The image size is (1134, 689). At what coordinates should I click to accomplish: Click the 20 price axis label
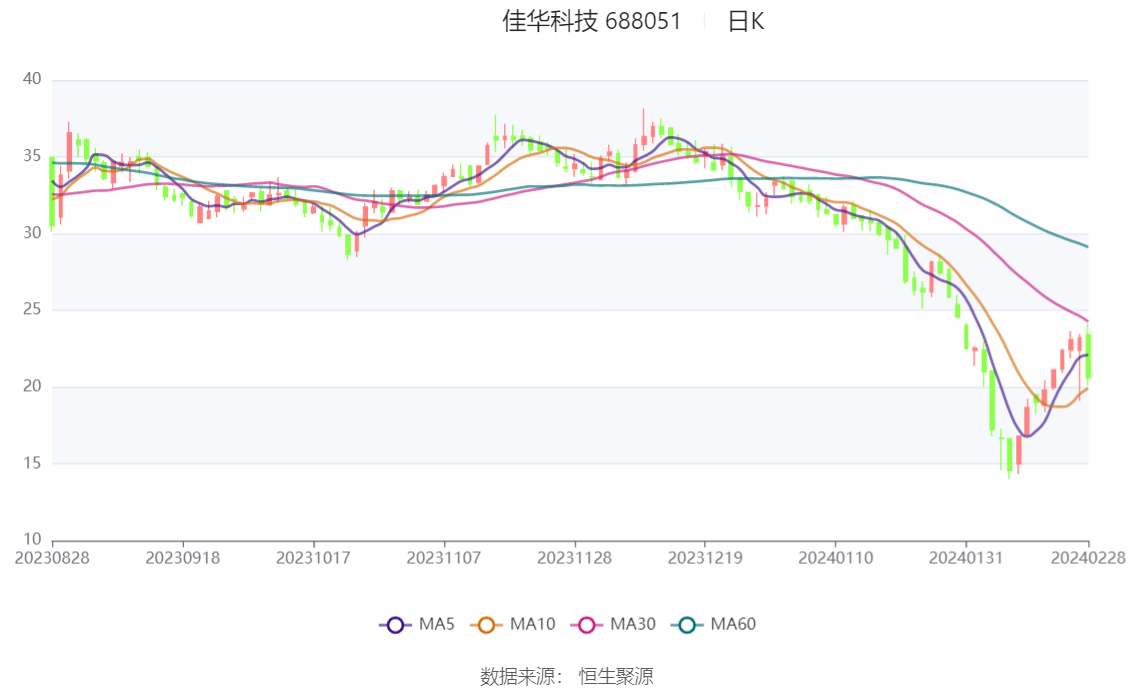[32, 386]
